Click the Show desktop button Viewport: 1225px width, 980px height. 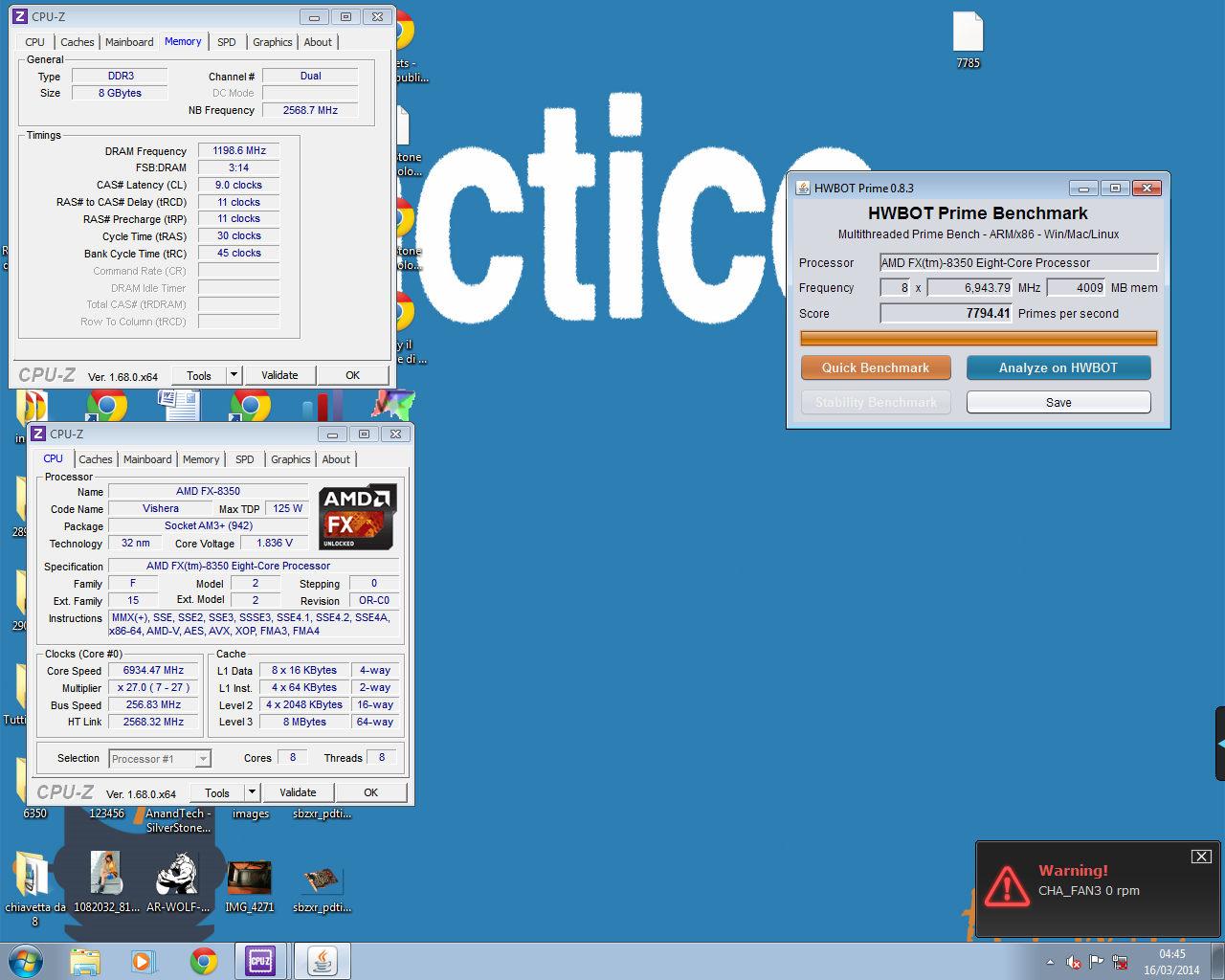1218,961
